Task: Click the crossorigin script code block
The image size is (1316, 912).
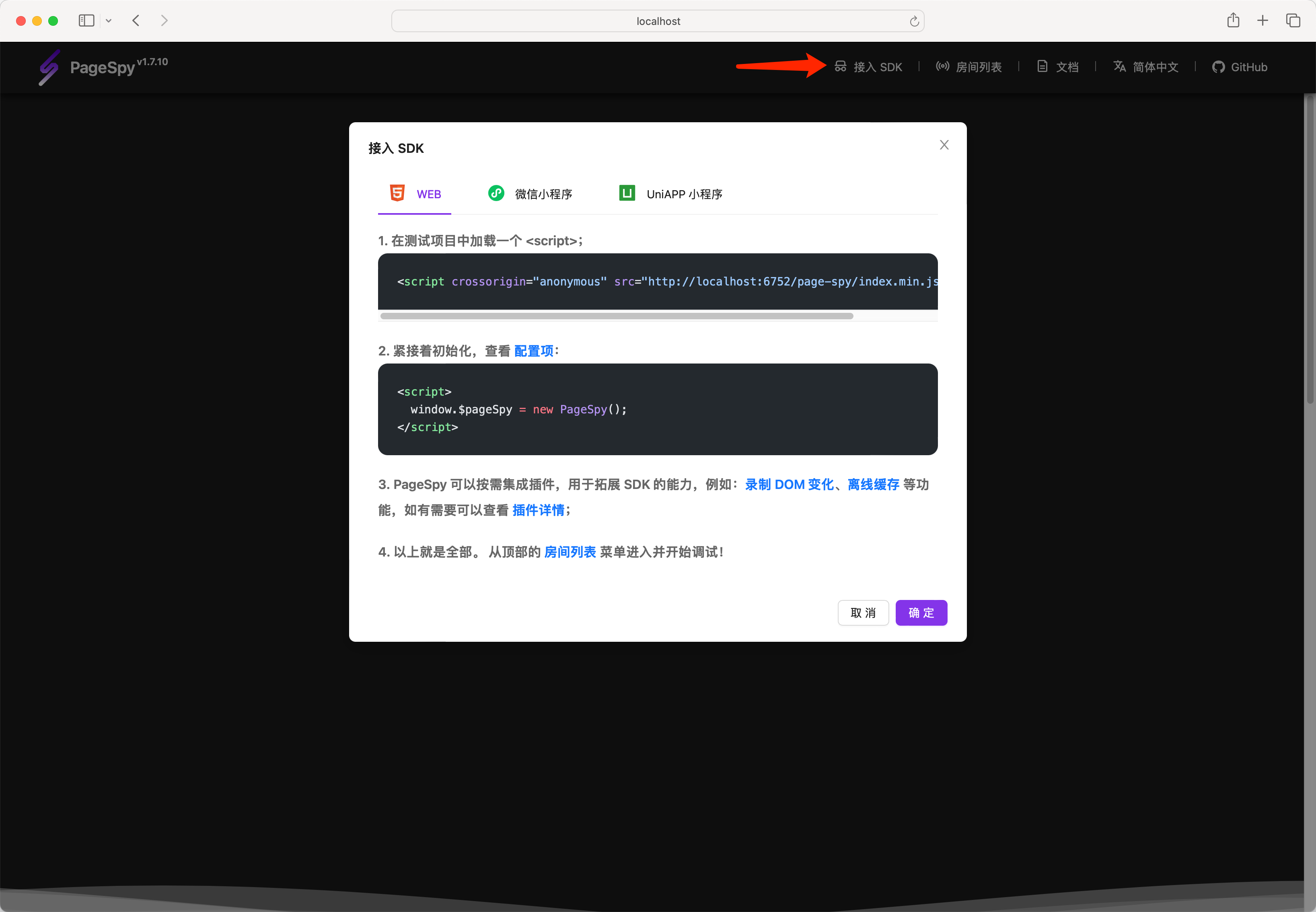Action: (658, 281)
